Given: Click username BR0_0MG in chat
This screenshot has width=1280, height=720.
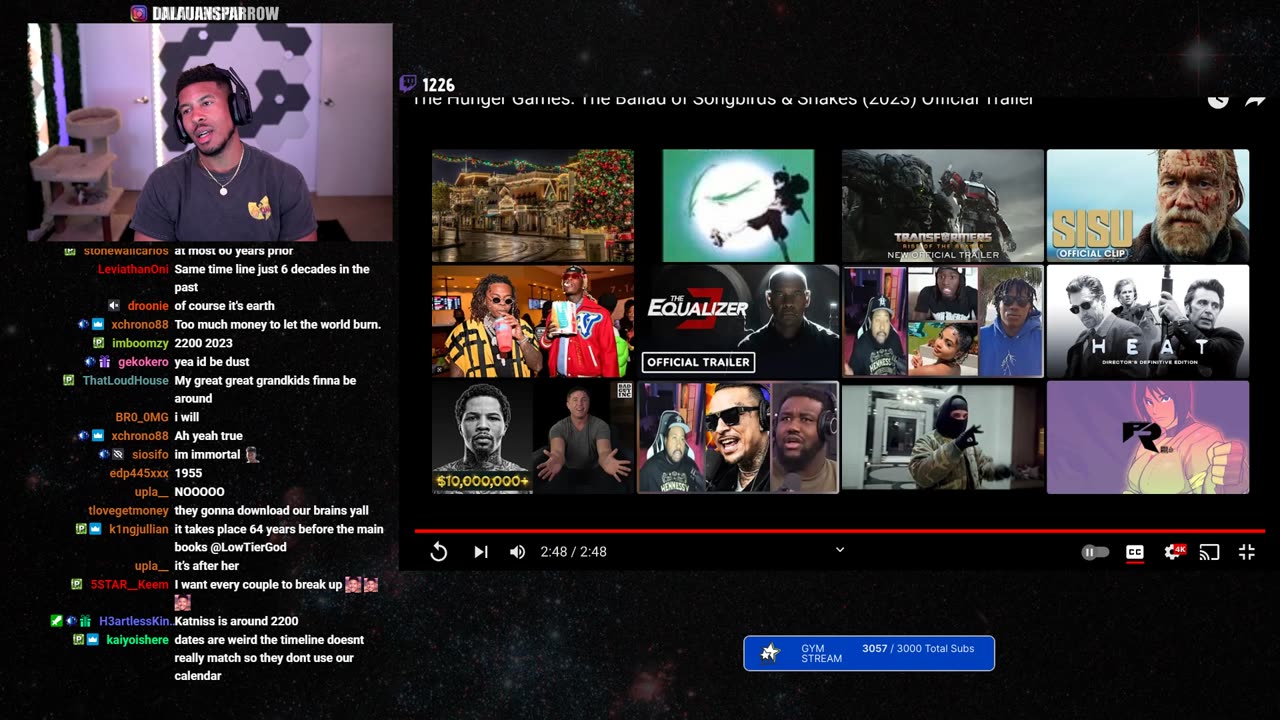Looking at the screenshot, I should point(142,417).
